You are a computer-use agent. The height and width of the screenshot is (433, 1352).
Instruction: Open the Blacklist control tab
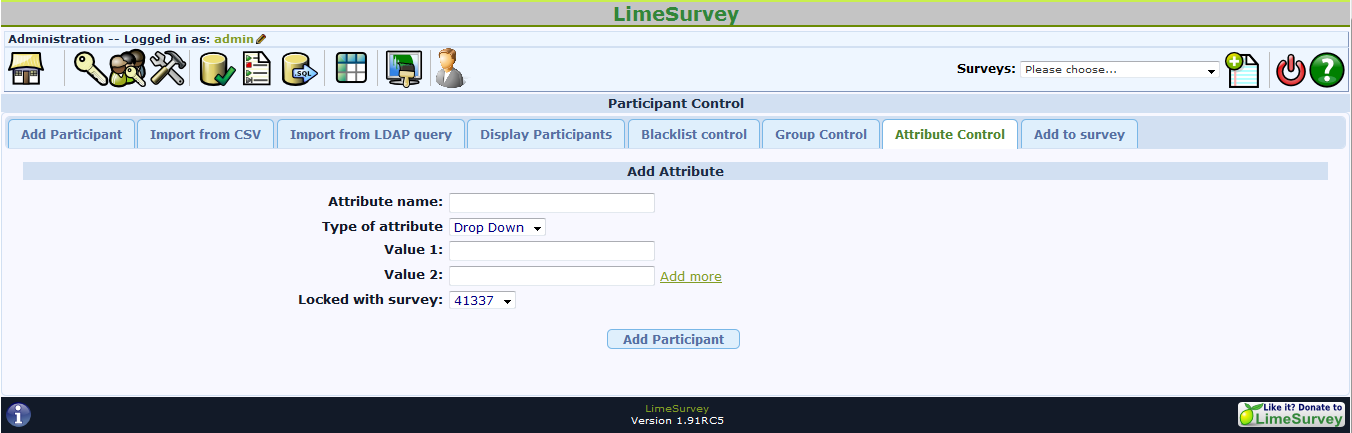[693, 135]
